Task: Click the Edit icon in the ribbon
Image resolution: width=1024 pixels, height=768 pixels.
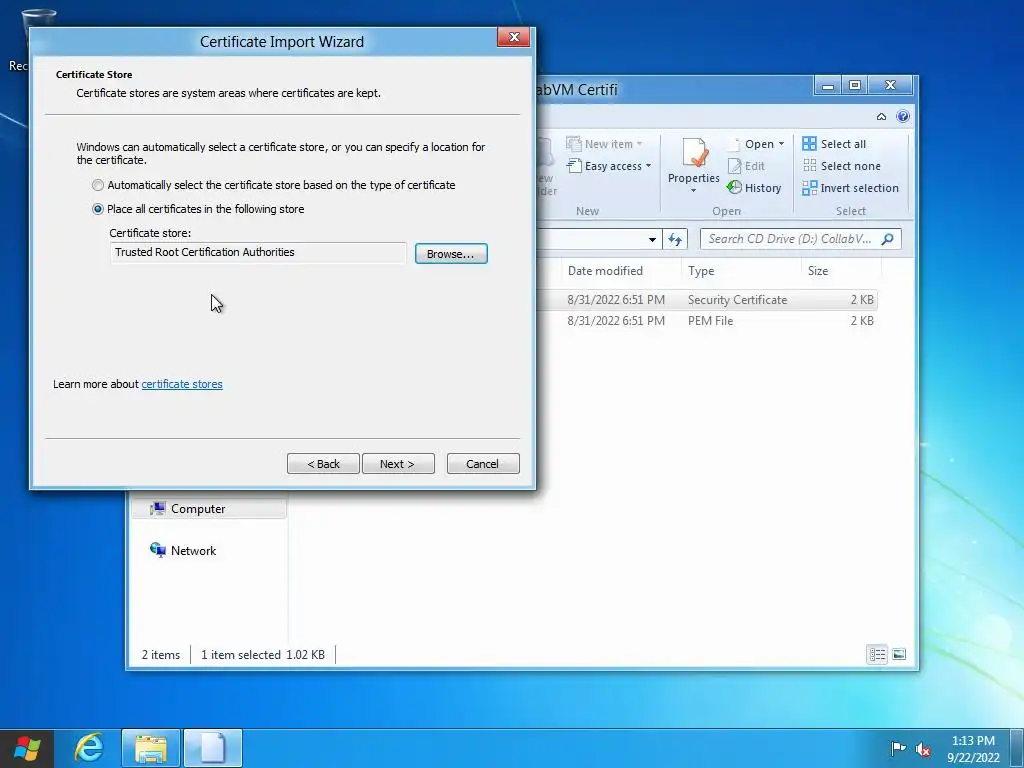Action: click(x=734, y=166)
